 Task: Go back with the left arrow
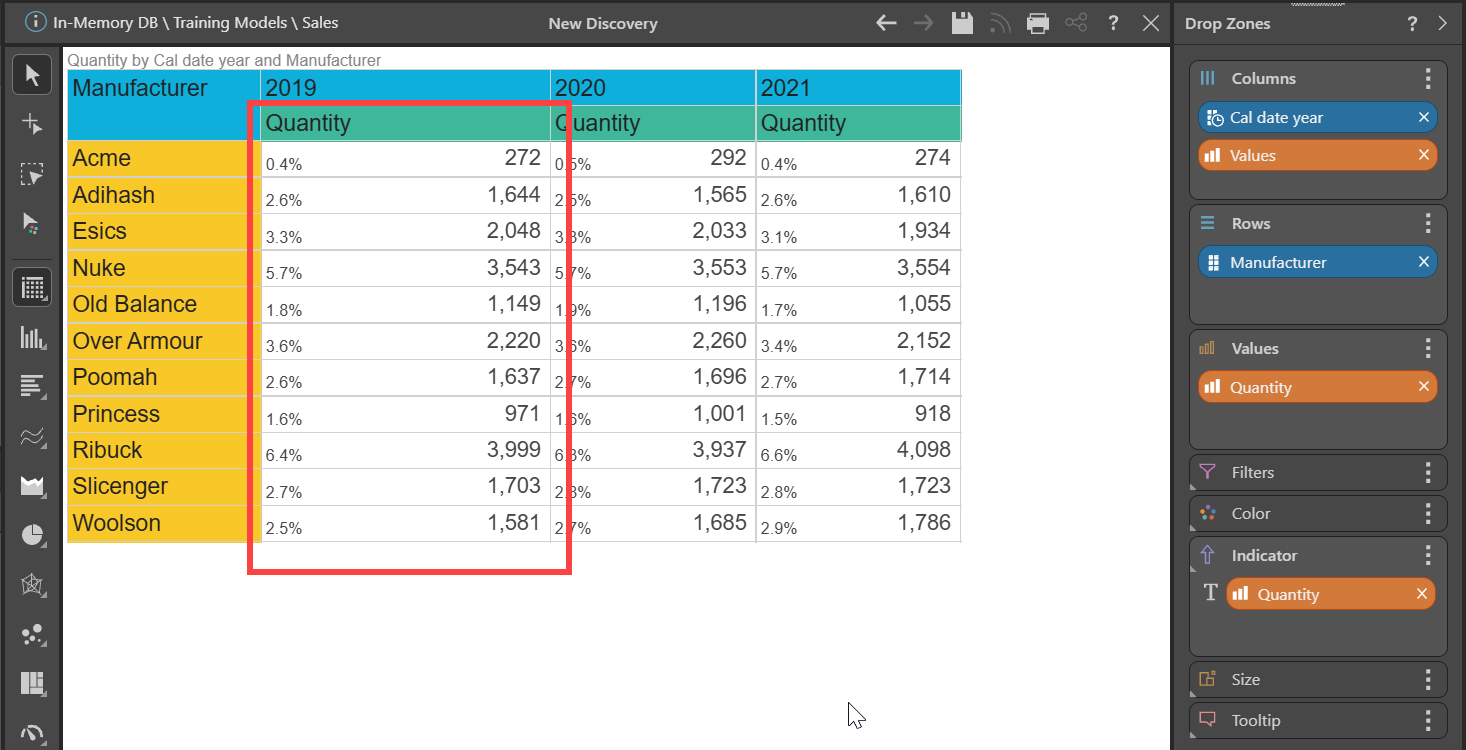pos(886,23)
